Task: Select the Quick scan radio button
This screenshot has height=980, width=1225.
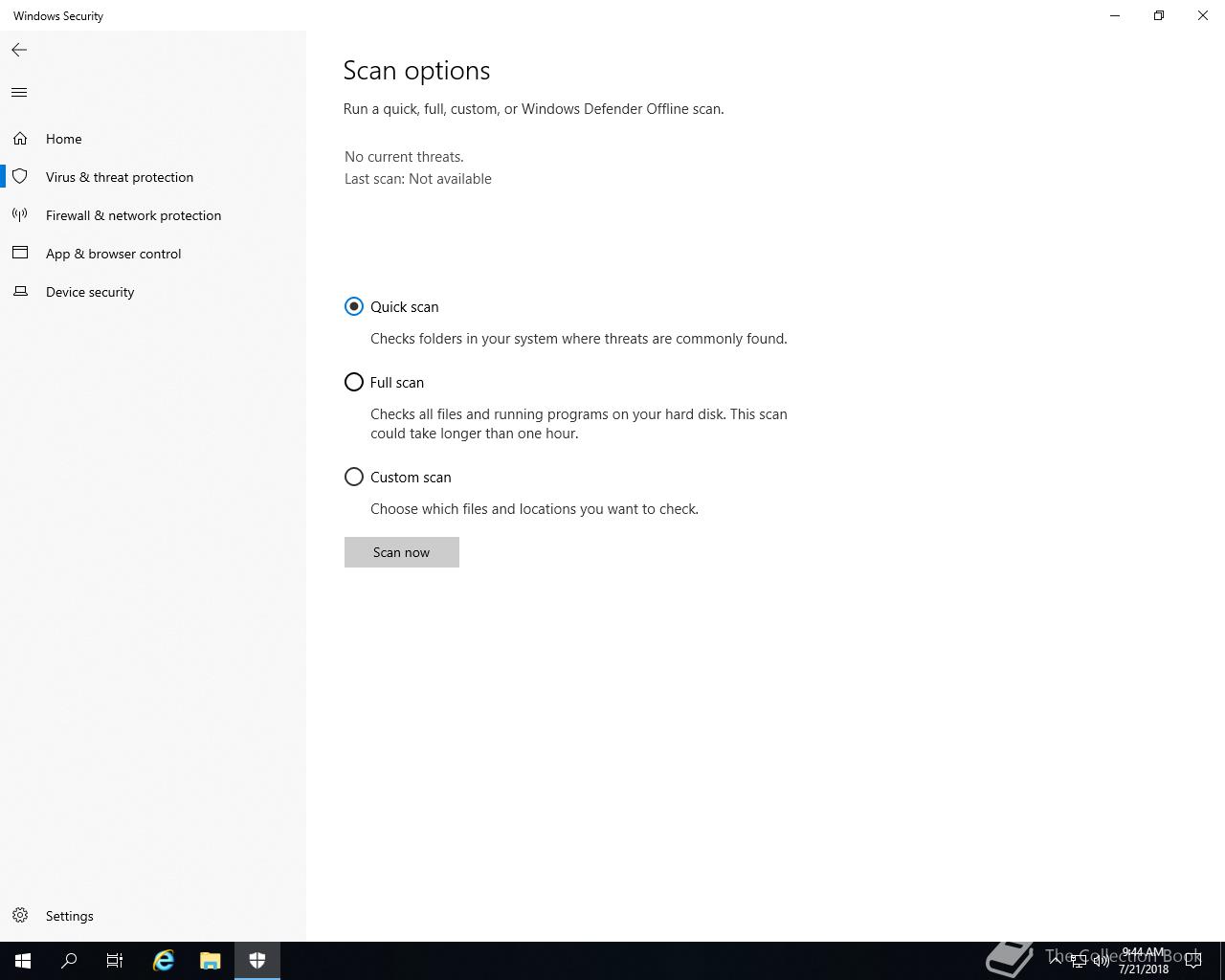Action: coord(354,306)
